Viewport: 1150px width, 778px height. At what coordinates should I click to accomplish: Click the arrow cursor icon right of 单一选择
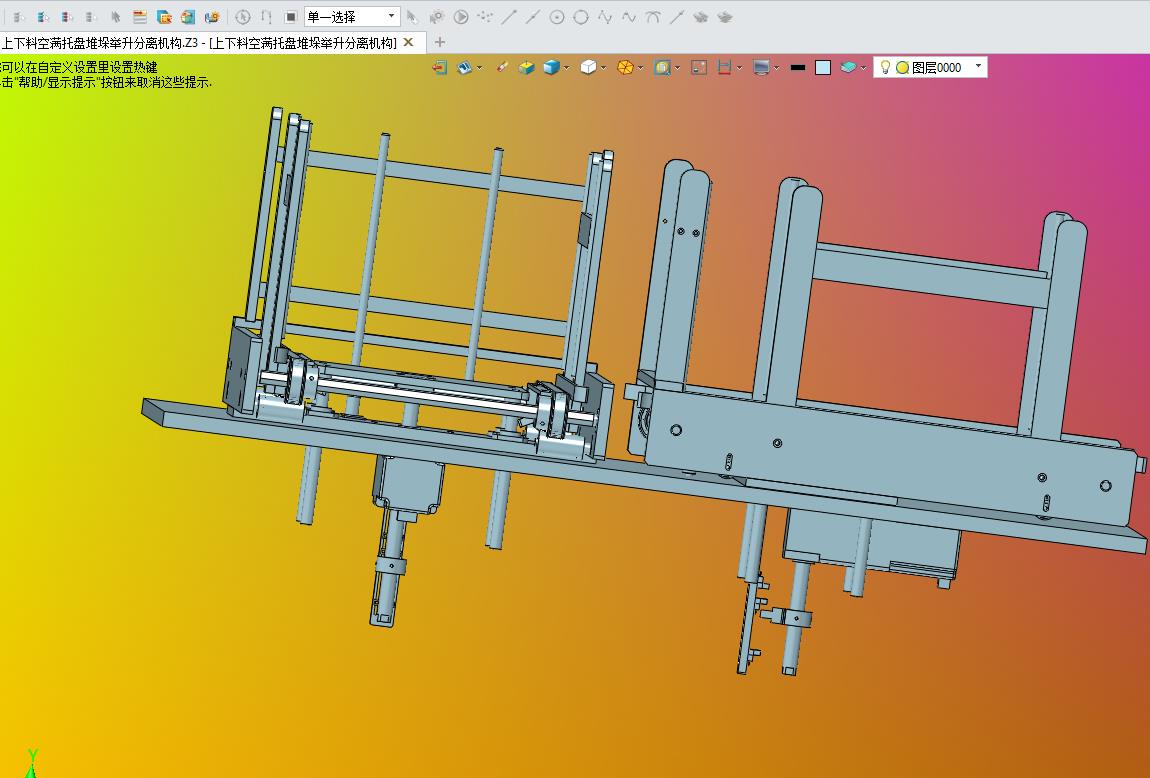(x=412, y=16)
